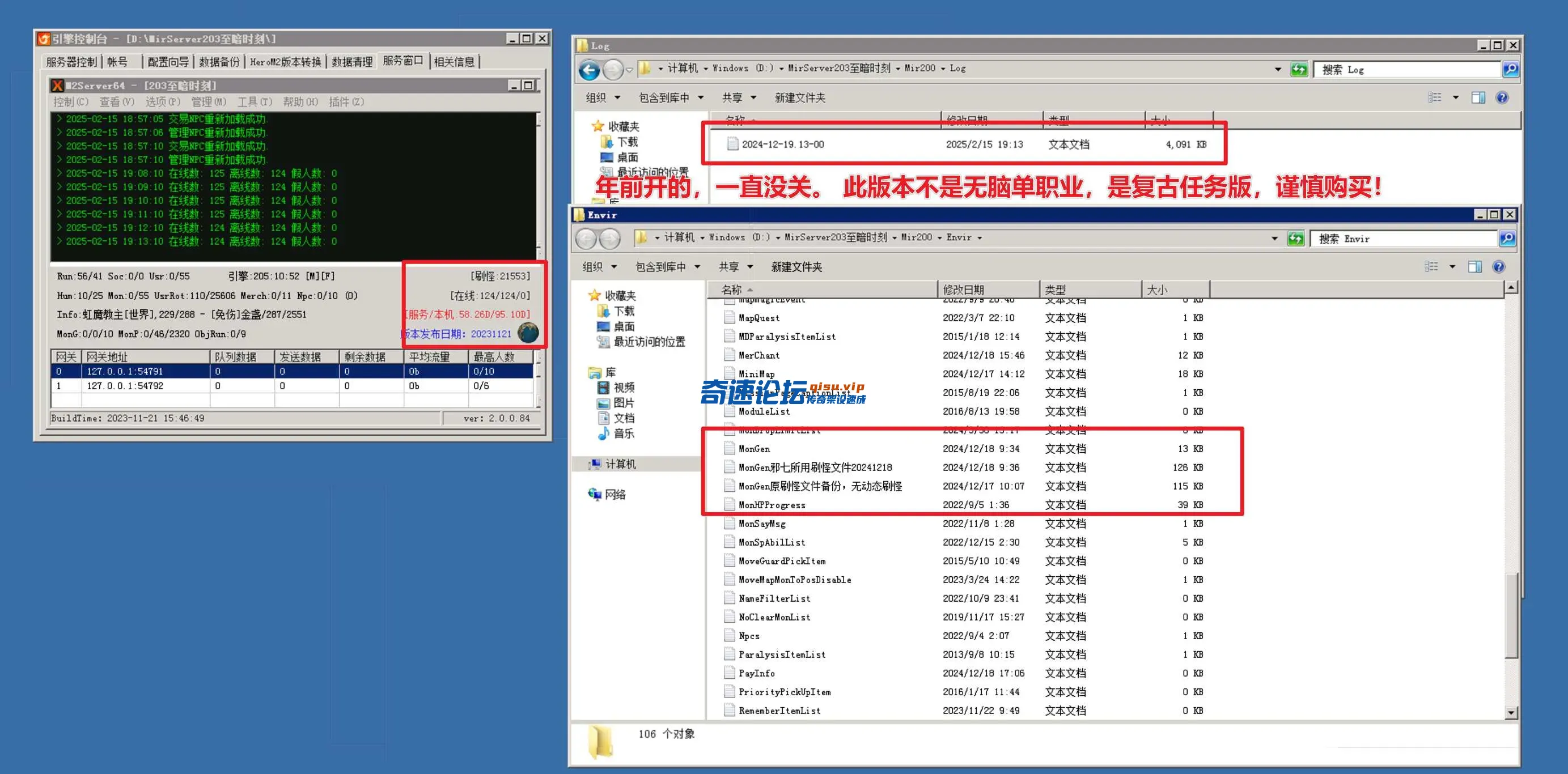Switch to 配置向导 tab
The width and height of the screenshot is (1568, 774).
coord(168,62)
